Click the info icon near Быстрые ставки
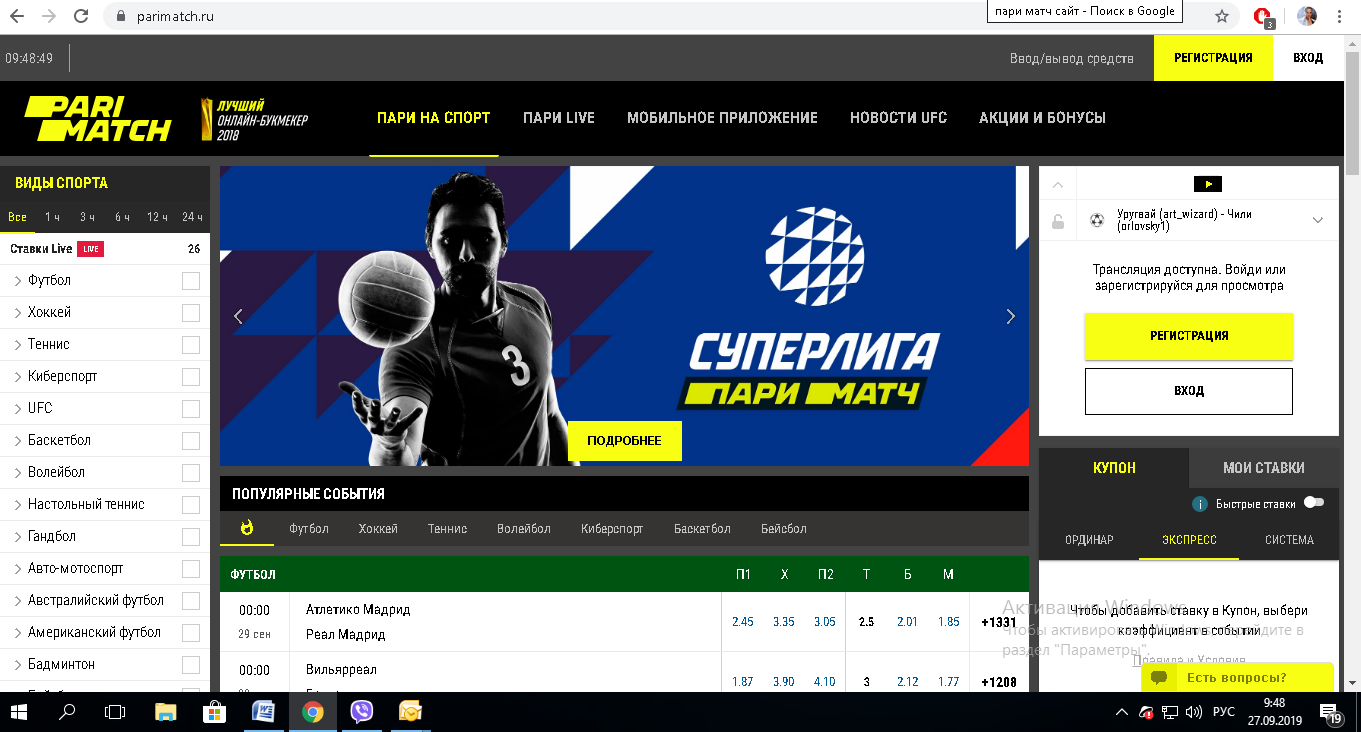 coord(1200,504)
